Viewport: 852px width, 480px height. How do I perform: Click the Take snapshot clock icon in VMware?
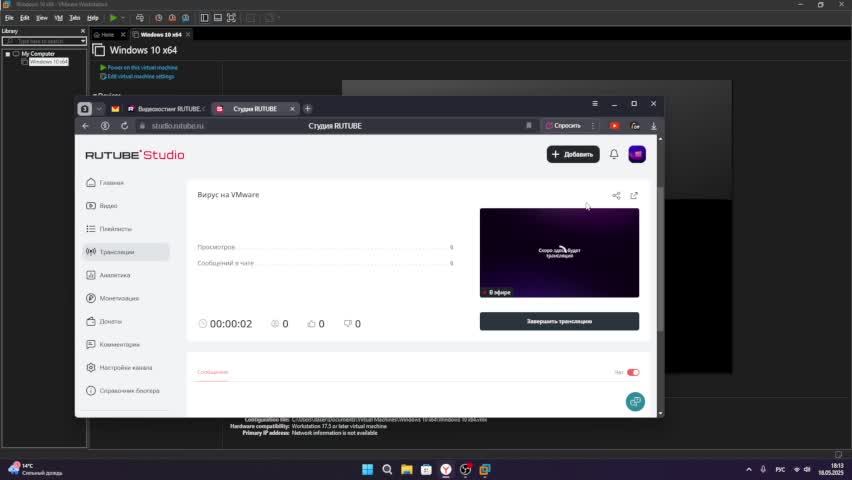click(159, 18)
